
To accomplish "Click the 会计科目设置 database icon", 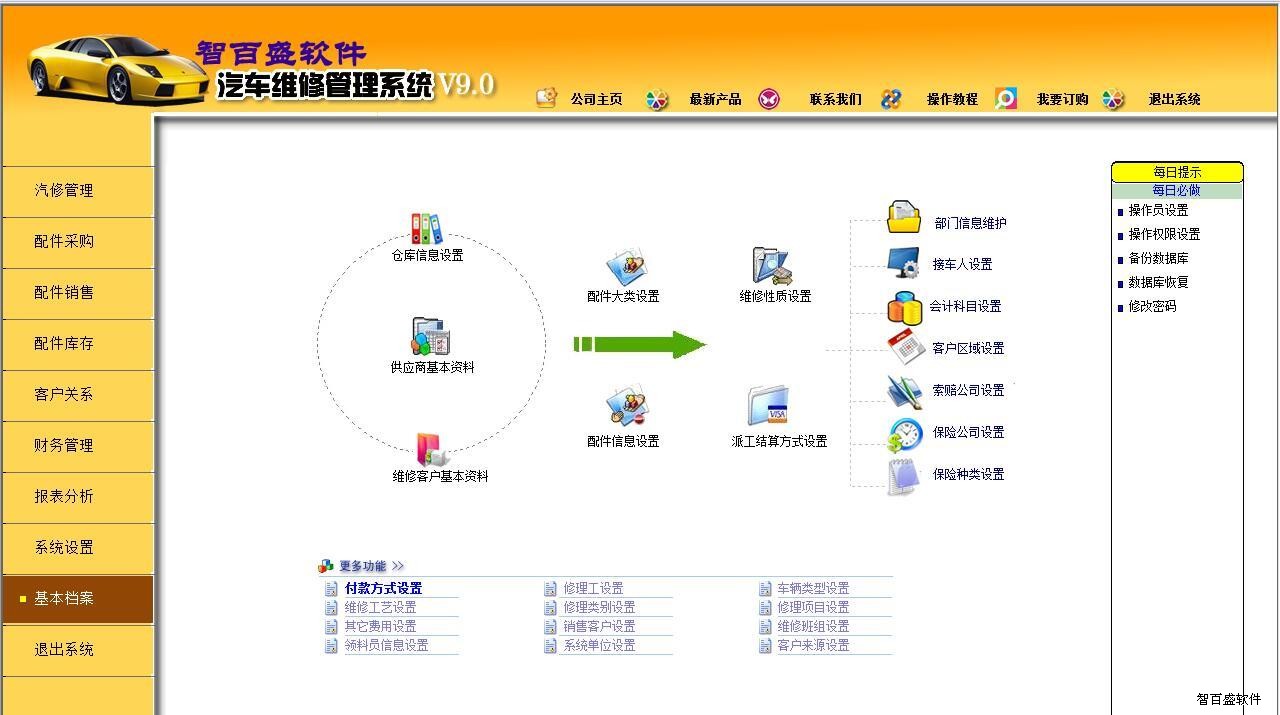I will pyautogui.click(x=904, y=306).
